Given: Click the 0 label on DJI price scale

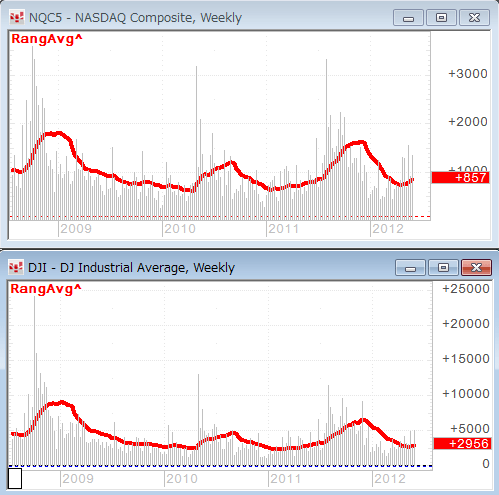Looking at the screenshot, I should point(486,464).
